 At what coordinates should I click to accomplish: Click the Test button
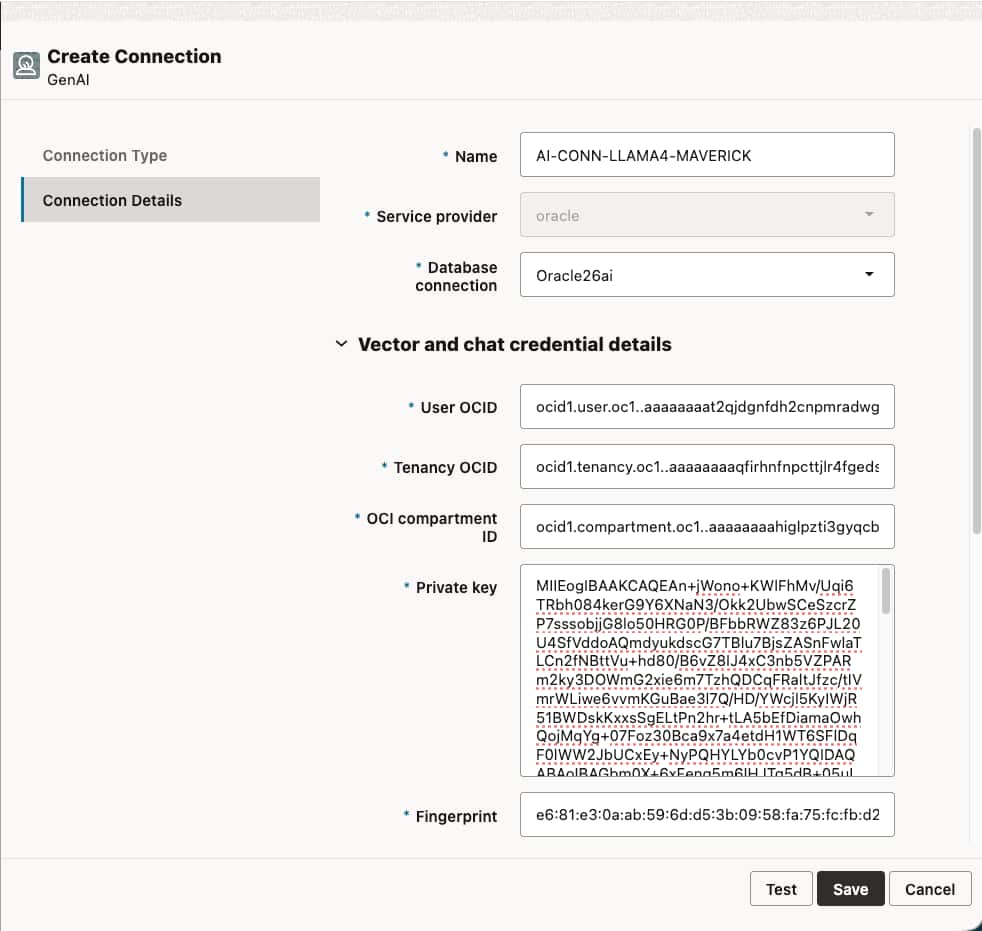click(780, 888)
